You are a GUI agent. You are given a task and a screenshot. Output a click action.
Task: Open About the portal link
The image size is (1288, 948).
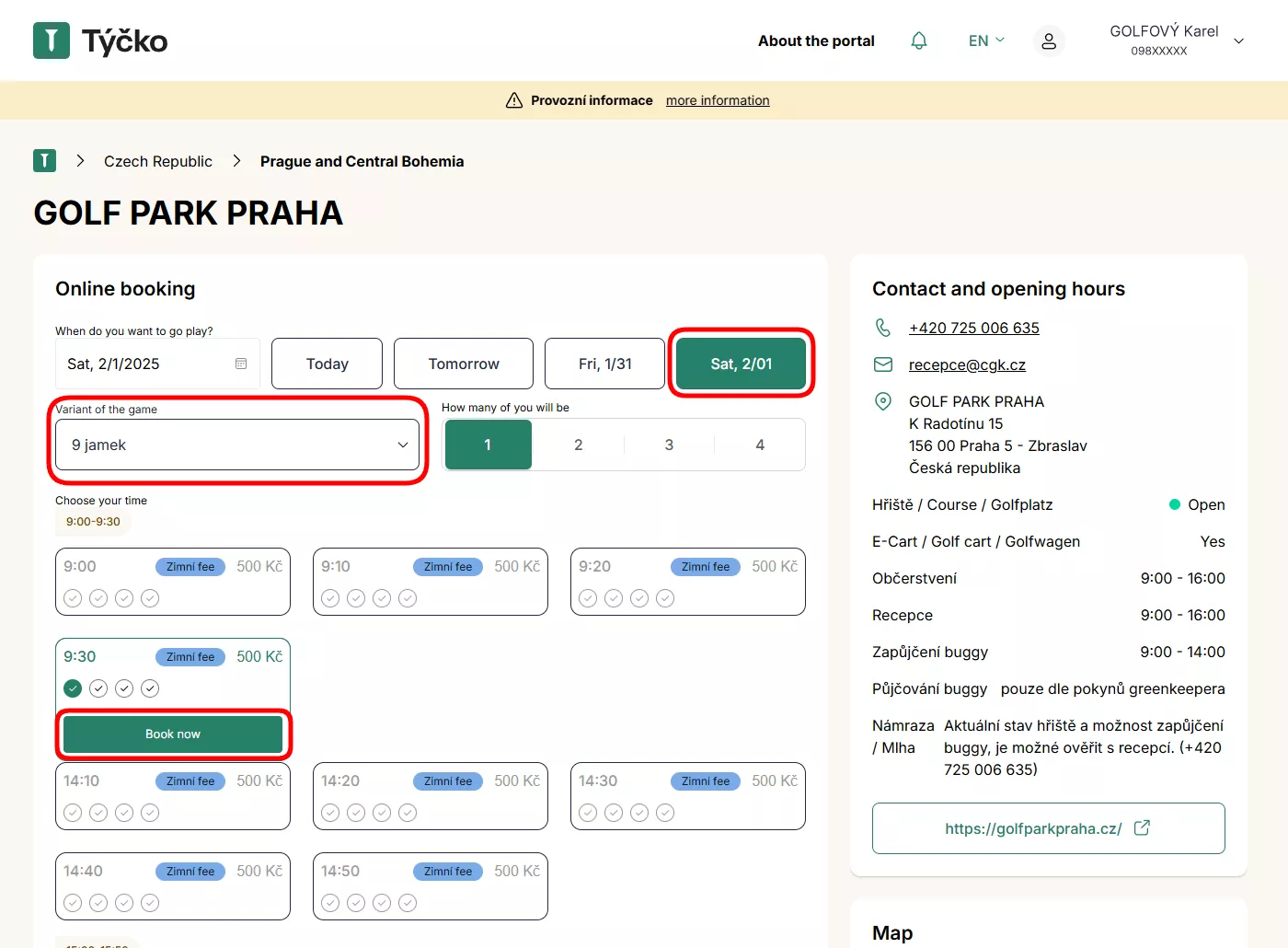[x=816, y=40]
